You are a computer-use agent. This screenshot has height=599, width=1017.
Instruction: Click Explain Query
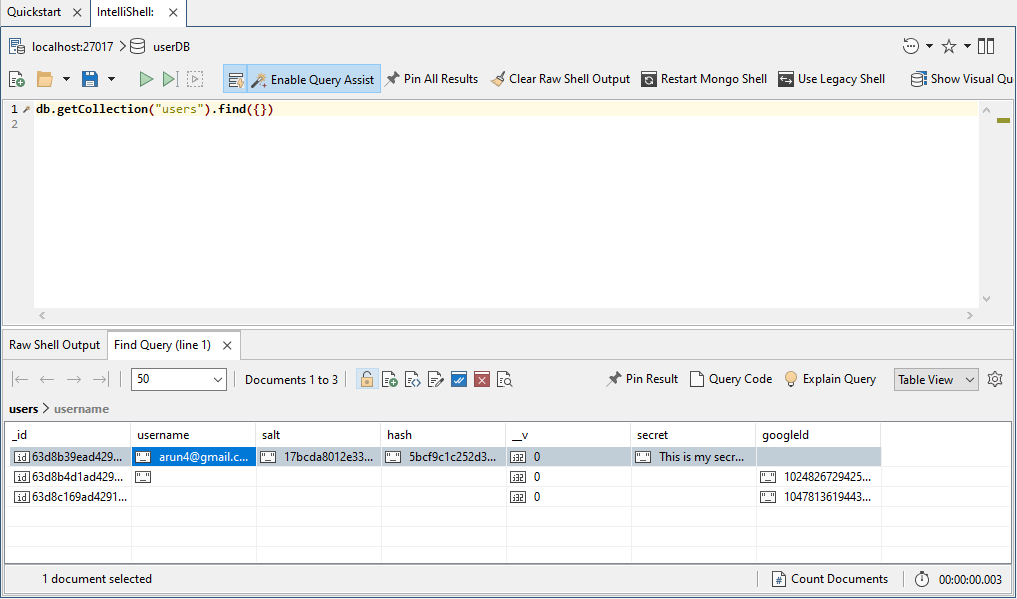click(x=830, y=379)
